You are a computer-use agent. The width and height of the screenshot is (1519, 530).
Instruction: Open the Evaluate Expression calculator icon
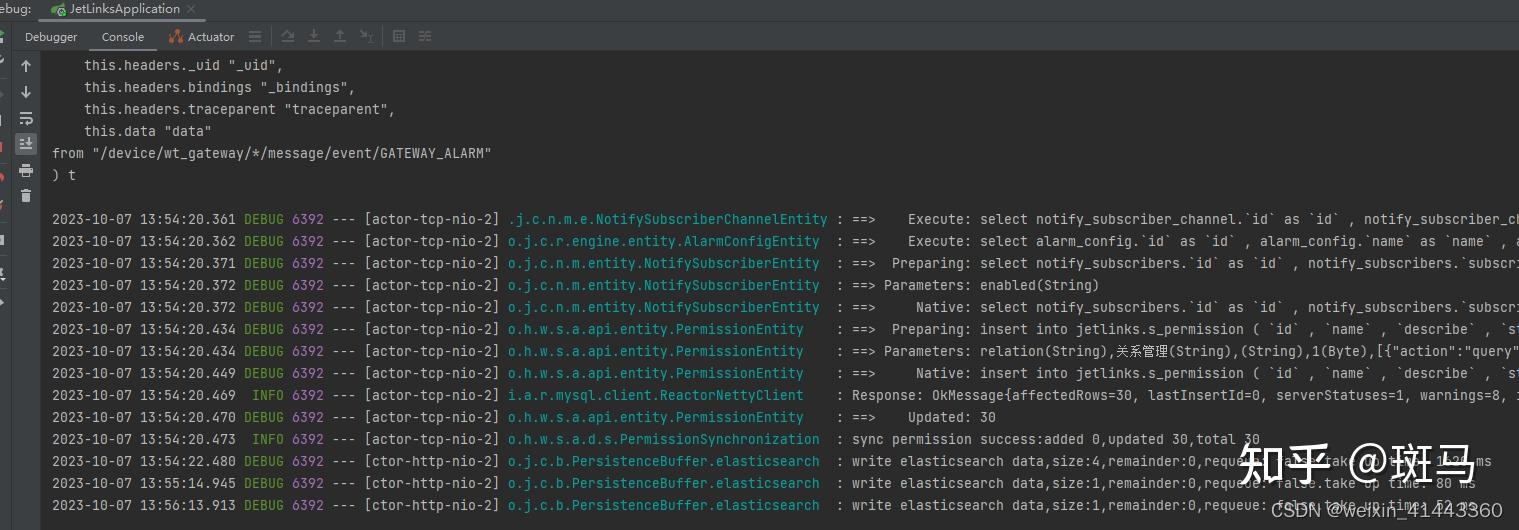399,36
